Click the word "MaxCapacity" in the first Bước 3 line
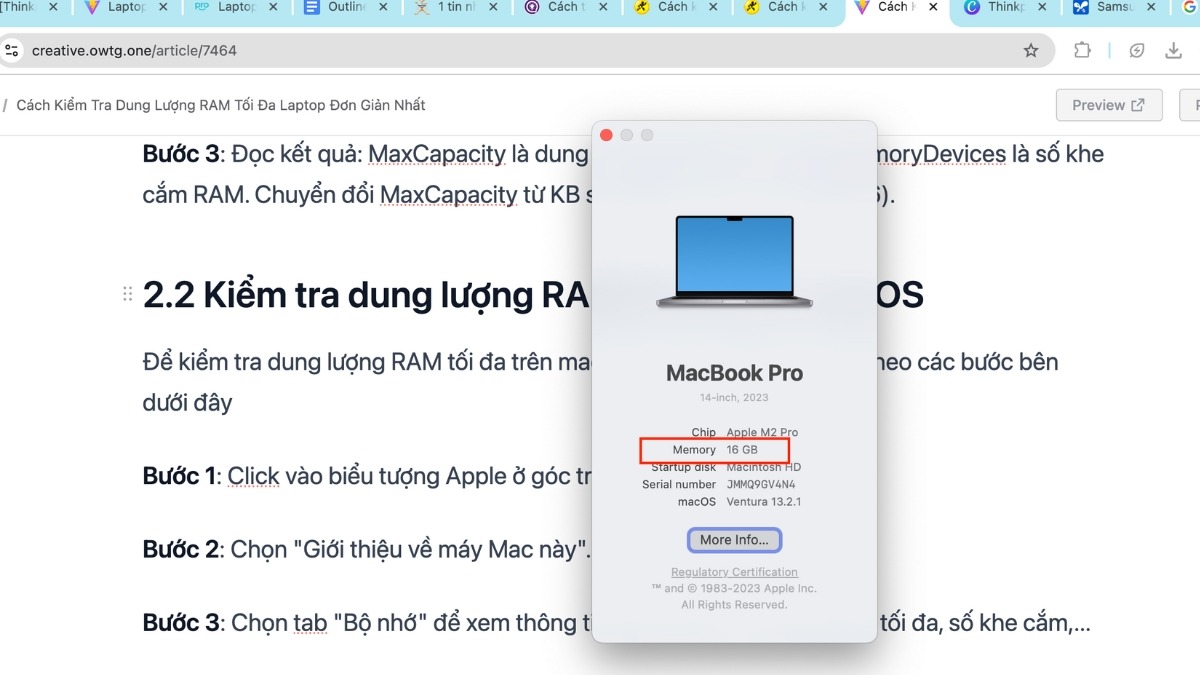This screenshot has height=675, width=1200. pyautogui.click(x=437, y=154)
